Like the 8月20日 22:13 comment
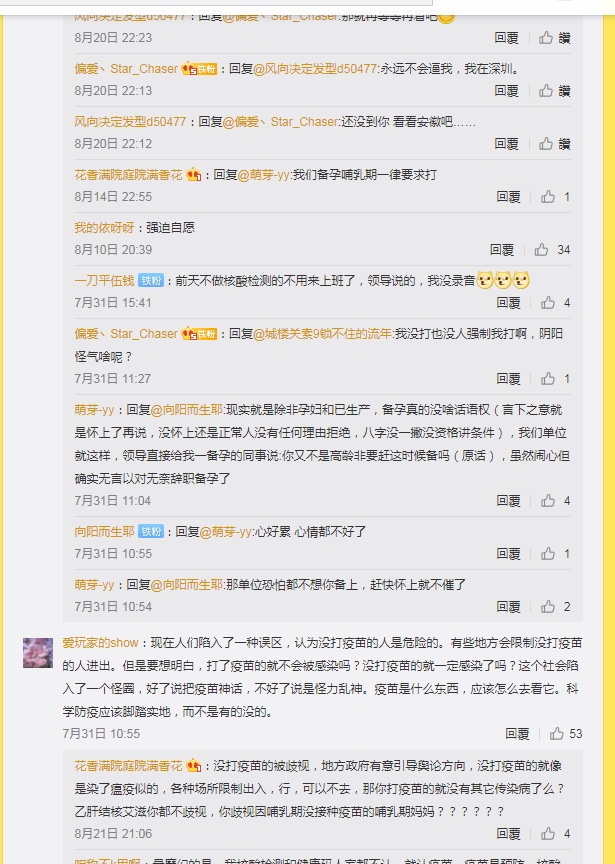The image size is (615, 864). pos(546,91)
